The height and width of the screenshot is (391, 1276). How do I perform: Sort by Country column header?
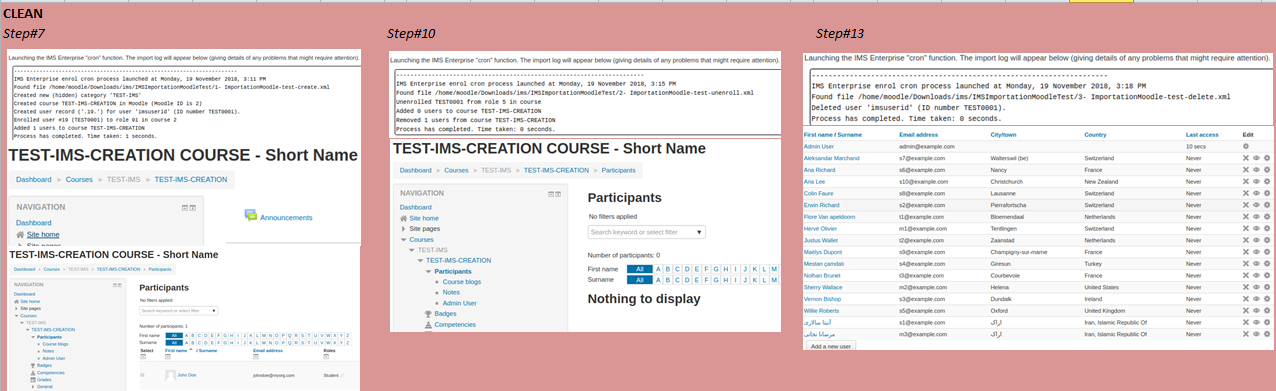pos(1095,134)
